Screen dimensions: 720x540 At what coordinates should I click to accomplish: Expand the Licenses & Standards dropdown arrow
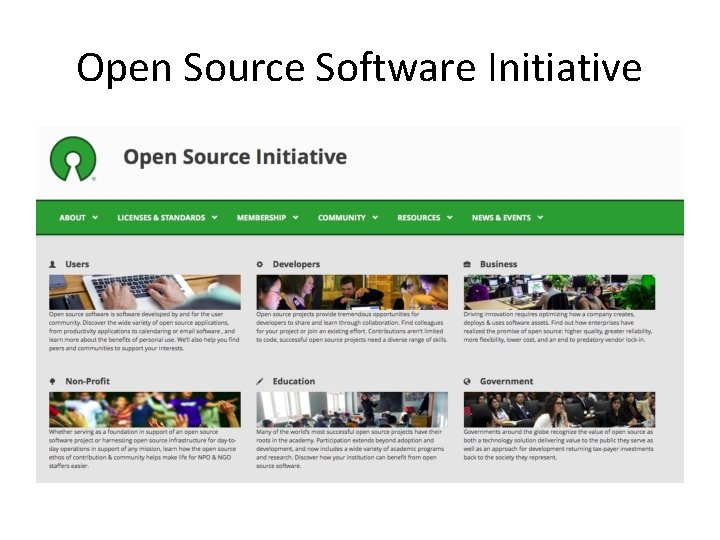(x=214, y=217)
